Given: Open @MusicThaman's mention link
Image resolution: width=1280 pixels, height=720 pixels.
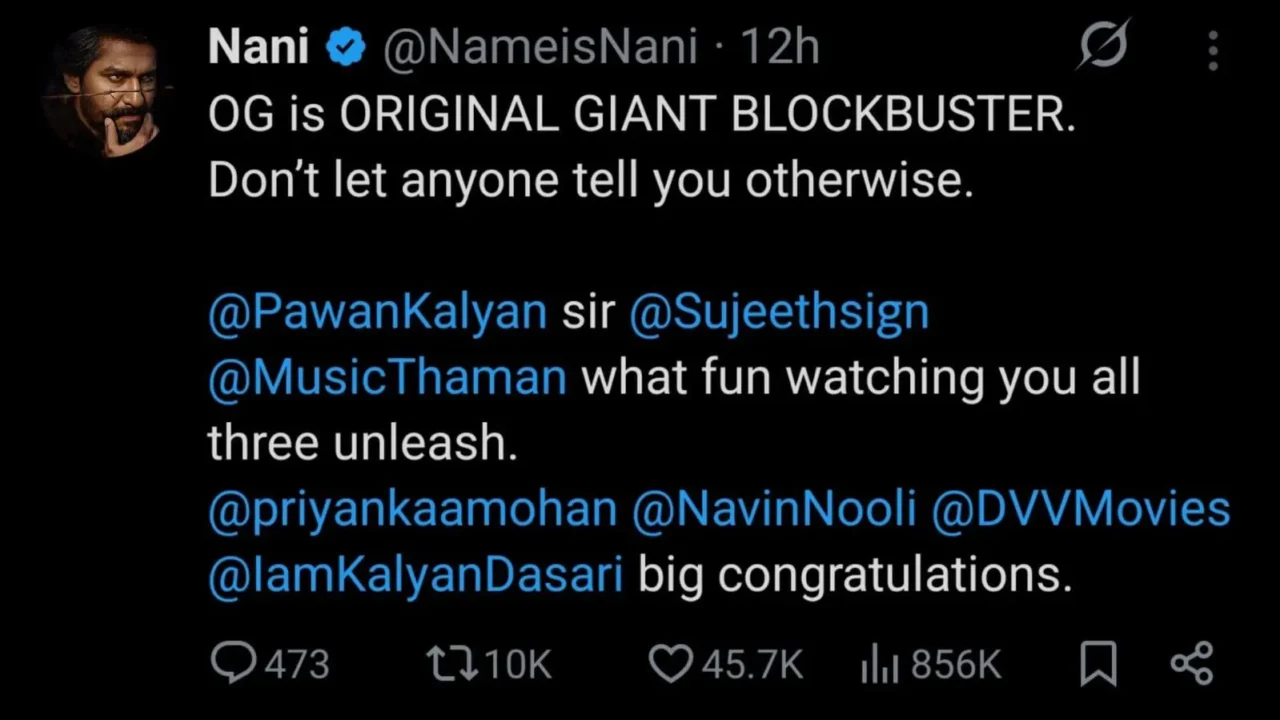Looking at the screenshot, I should tap(386, 377).
